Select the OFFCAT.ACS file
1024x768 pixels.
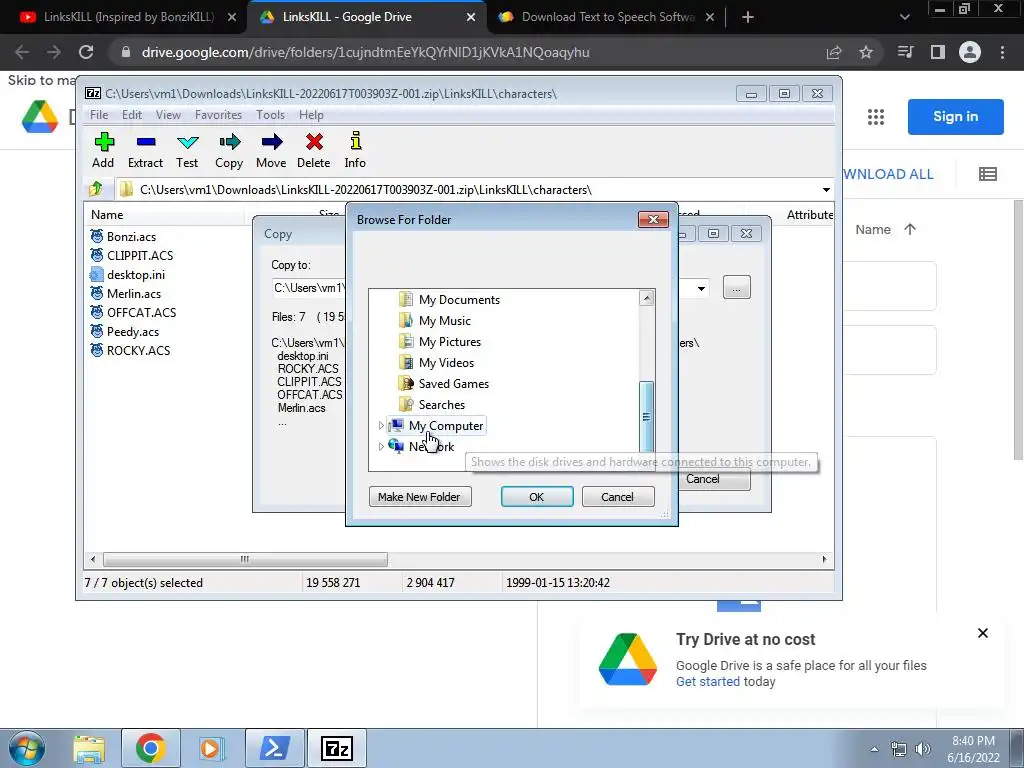click(x=141, y=313)
